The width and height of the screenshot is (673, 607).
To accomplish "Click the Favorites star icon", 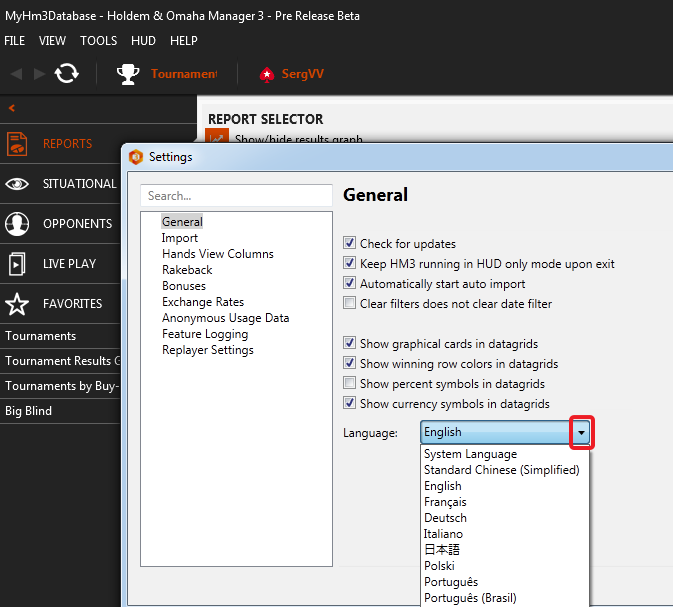I will [x=17, y=304].
